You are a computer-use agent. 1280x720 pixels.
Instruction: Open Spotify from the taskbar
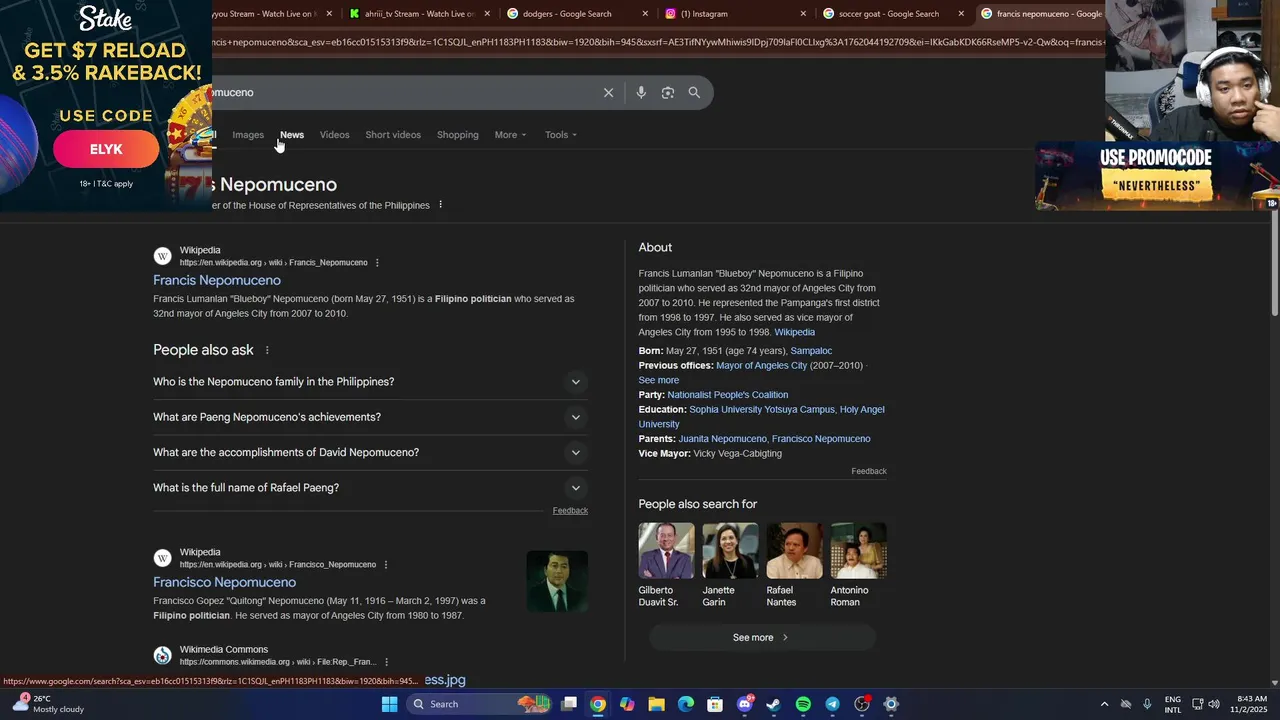[x=803, y=704]
